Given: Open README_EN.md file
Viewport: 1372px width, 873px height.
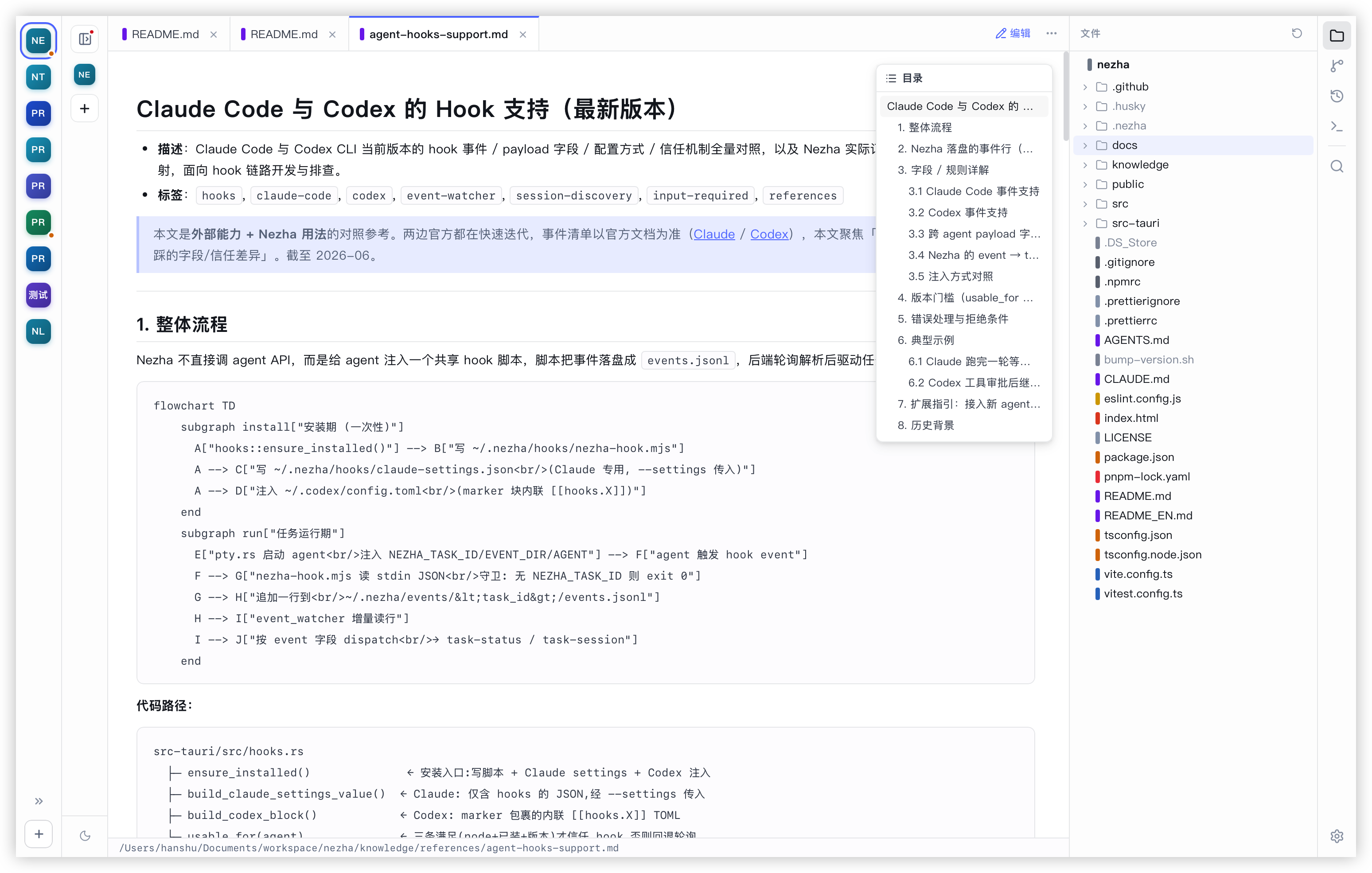Looking at the screenshot, I should [x=1193, y=516].
